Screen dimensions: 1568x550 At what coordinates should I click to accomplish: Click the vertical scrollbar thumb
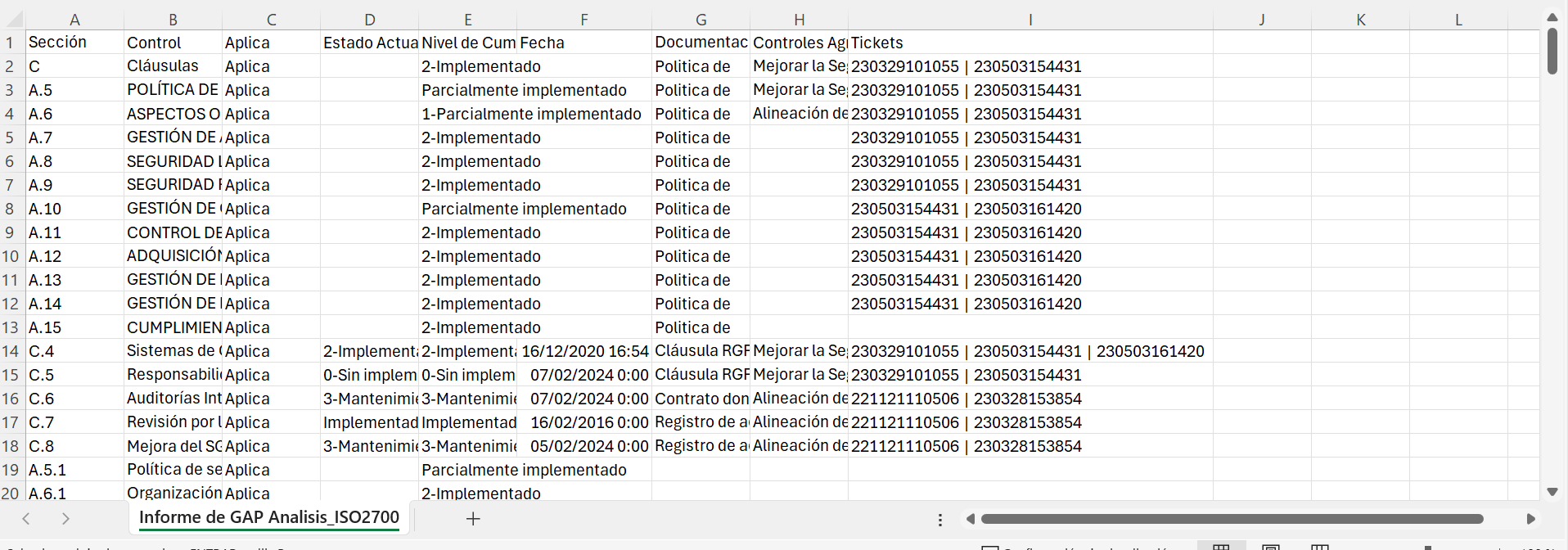[1552, 51]
